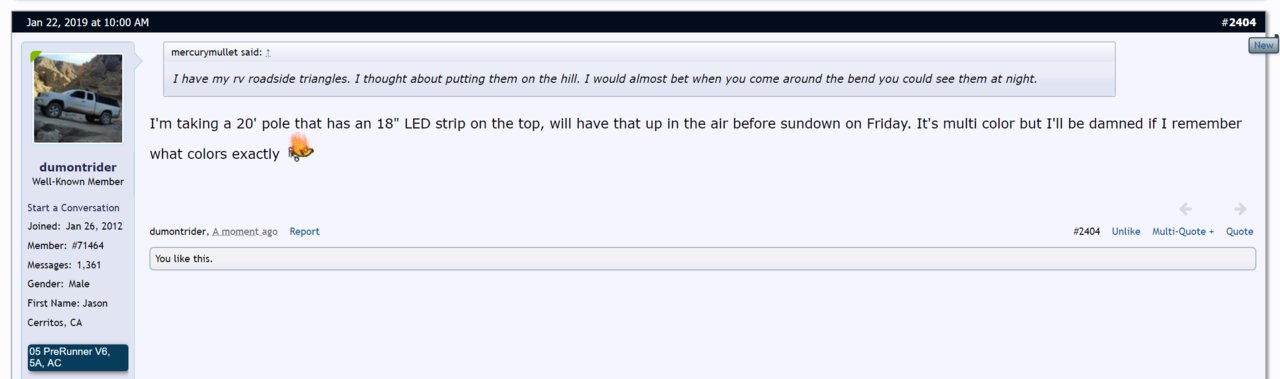Expand the mercurymullet quoted message block
This screenshot has width=1280, height=379.
pyautogui.click(x=639, y=69)
